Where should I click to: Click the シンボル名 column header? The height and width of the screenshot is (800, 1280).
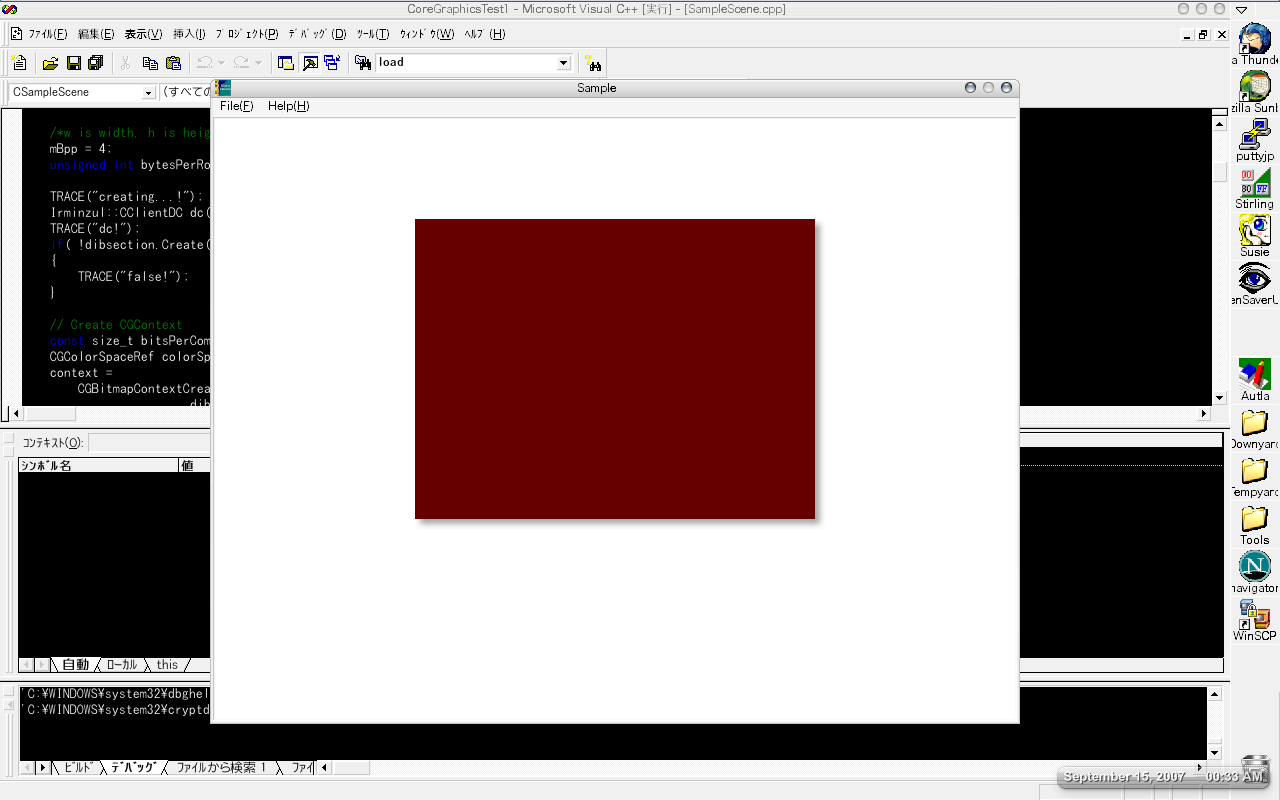pos(98,465)
